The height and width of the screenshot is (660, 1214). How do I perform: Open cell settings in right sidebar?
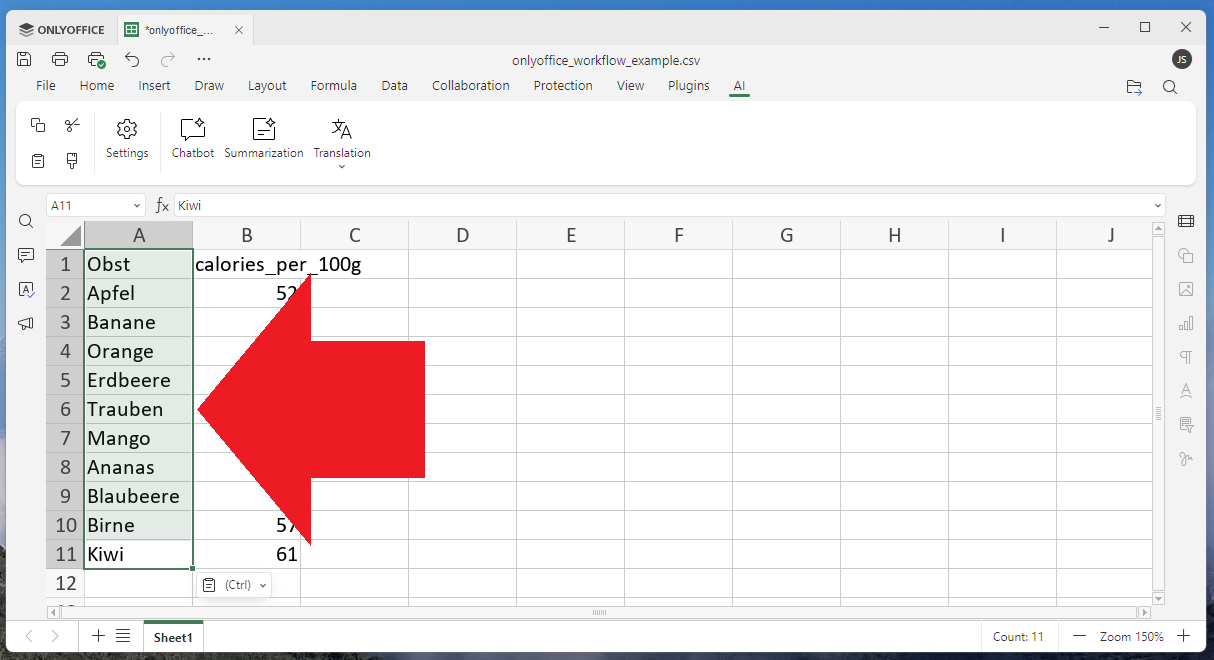(x=1186, y=221)
